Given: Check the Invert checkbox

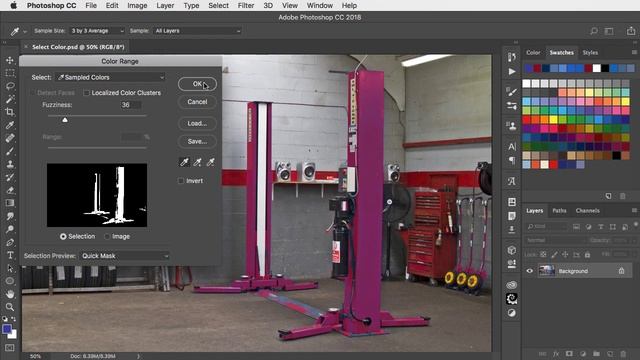Looking at the screenshot, I should click(x=181, y=181).
